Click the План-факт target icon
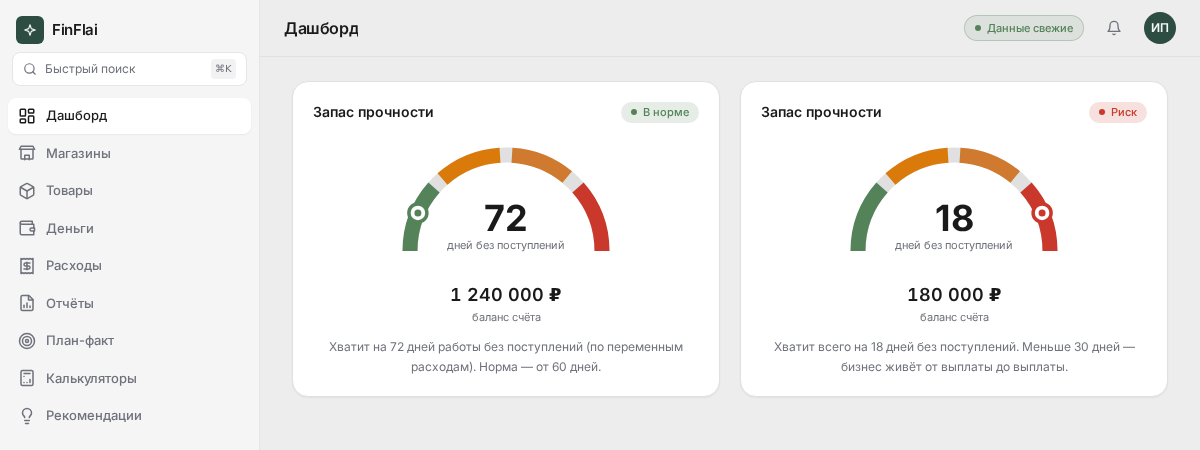This screenshot has width=1200, height=450. (x=27, y=341)
